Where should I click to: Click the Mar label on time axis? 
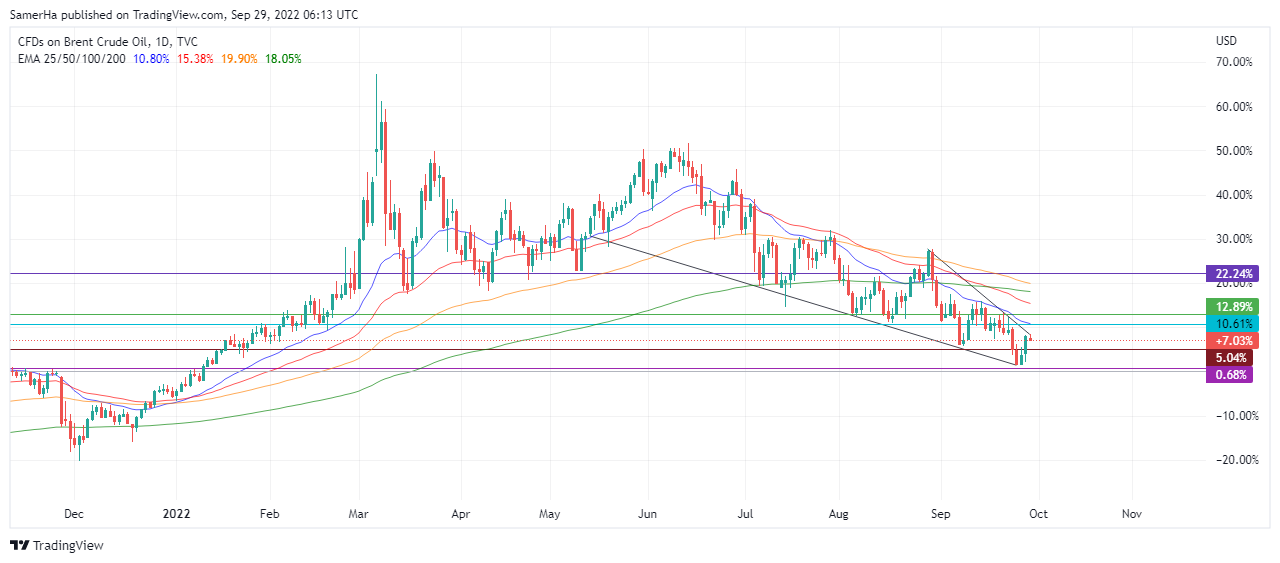tap(361, 513)
